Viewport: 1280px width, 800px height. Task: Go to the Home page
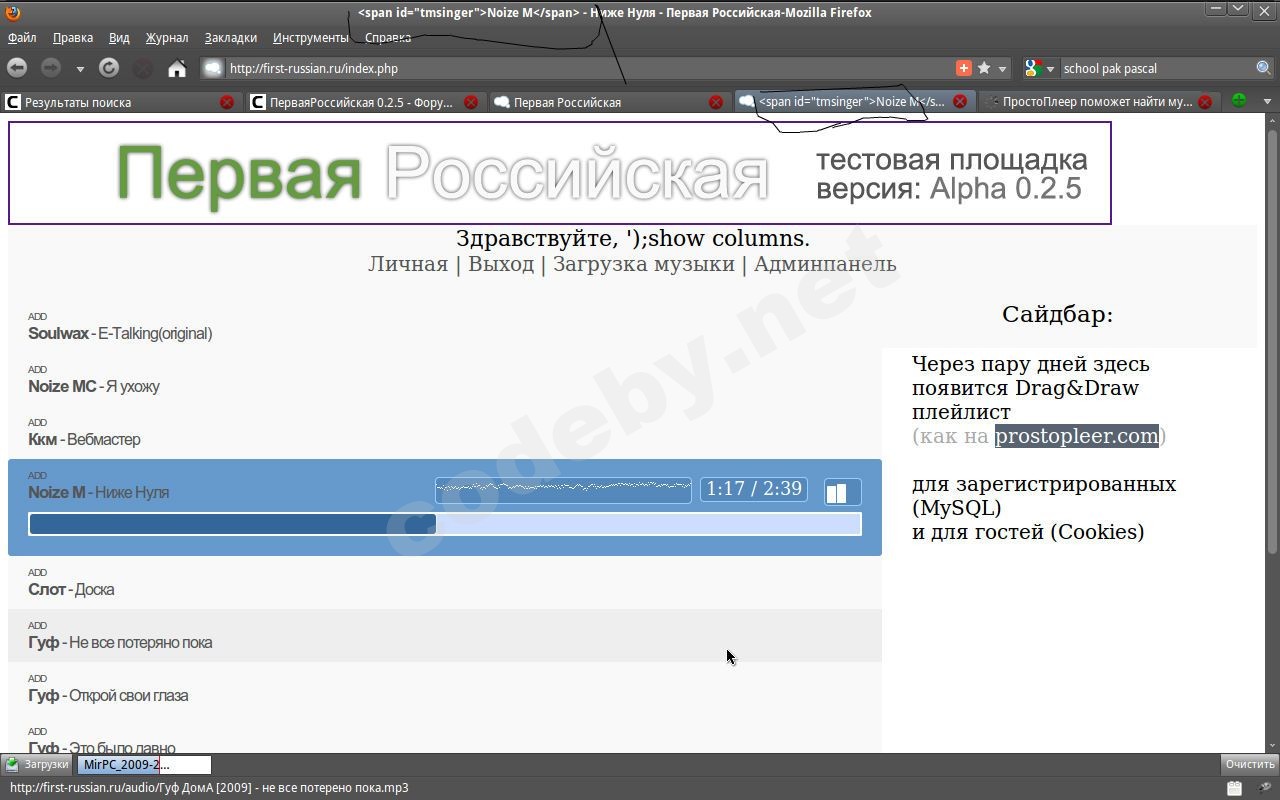(177, 68)
